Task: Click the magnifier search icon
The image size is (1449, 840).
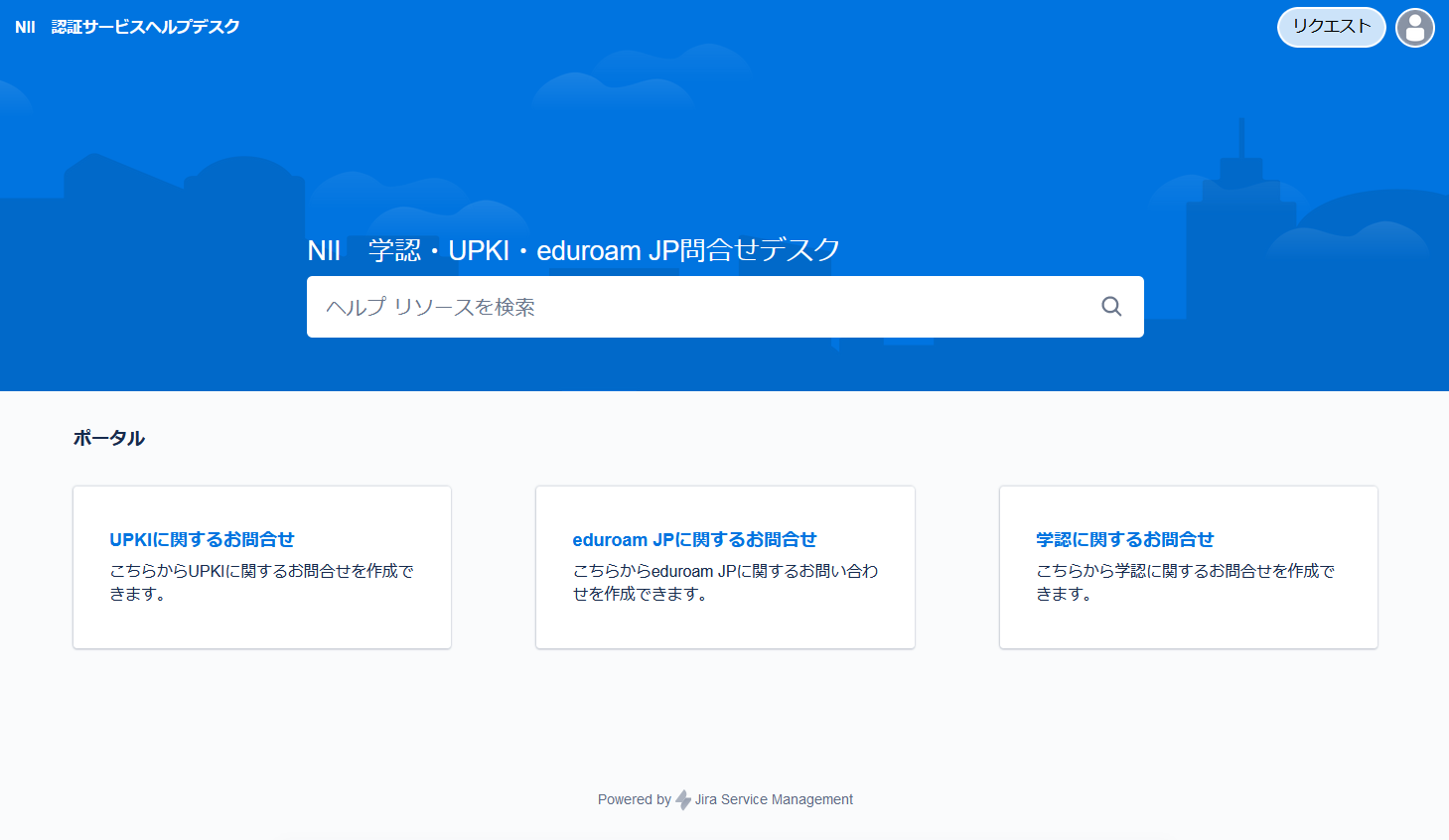Action: (1111, 307)
